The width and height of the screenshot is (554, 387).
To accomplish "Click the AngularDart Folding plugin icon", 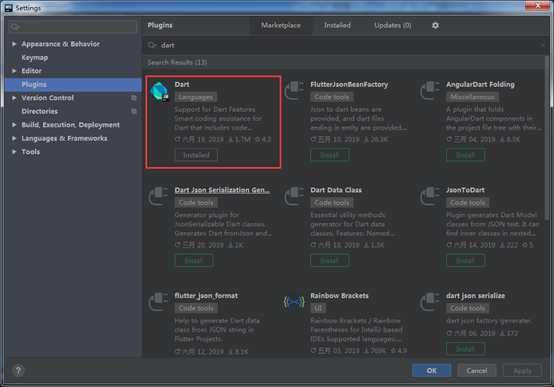I will (x=430, y=91).
